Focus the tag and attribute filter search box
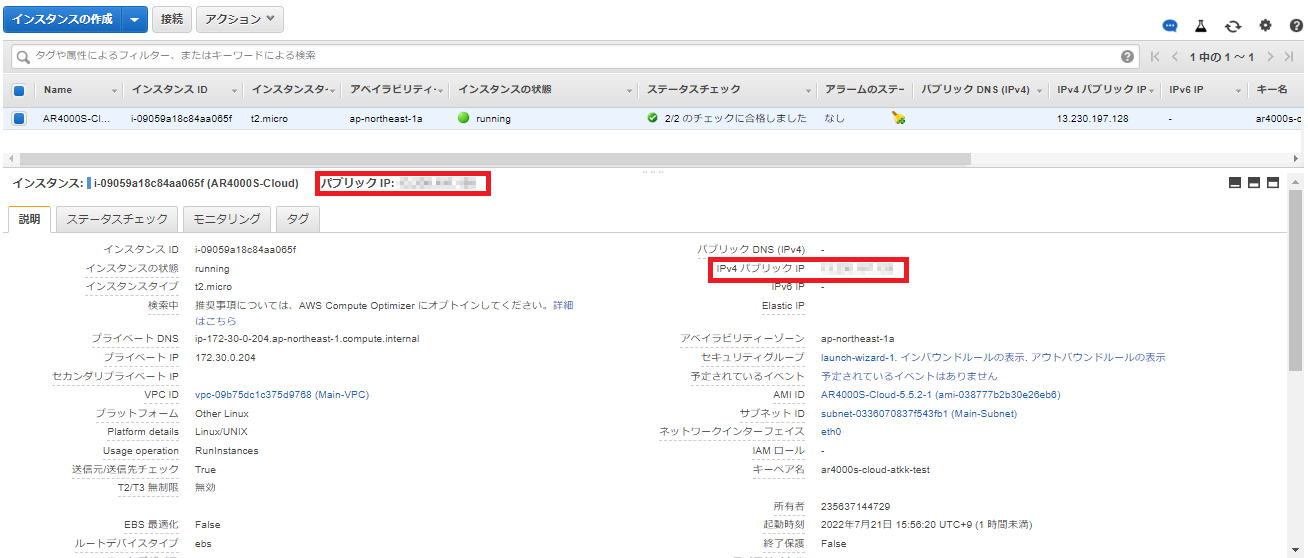The height and width of the screenshot is (558, 1308). point(560,56)
